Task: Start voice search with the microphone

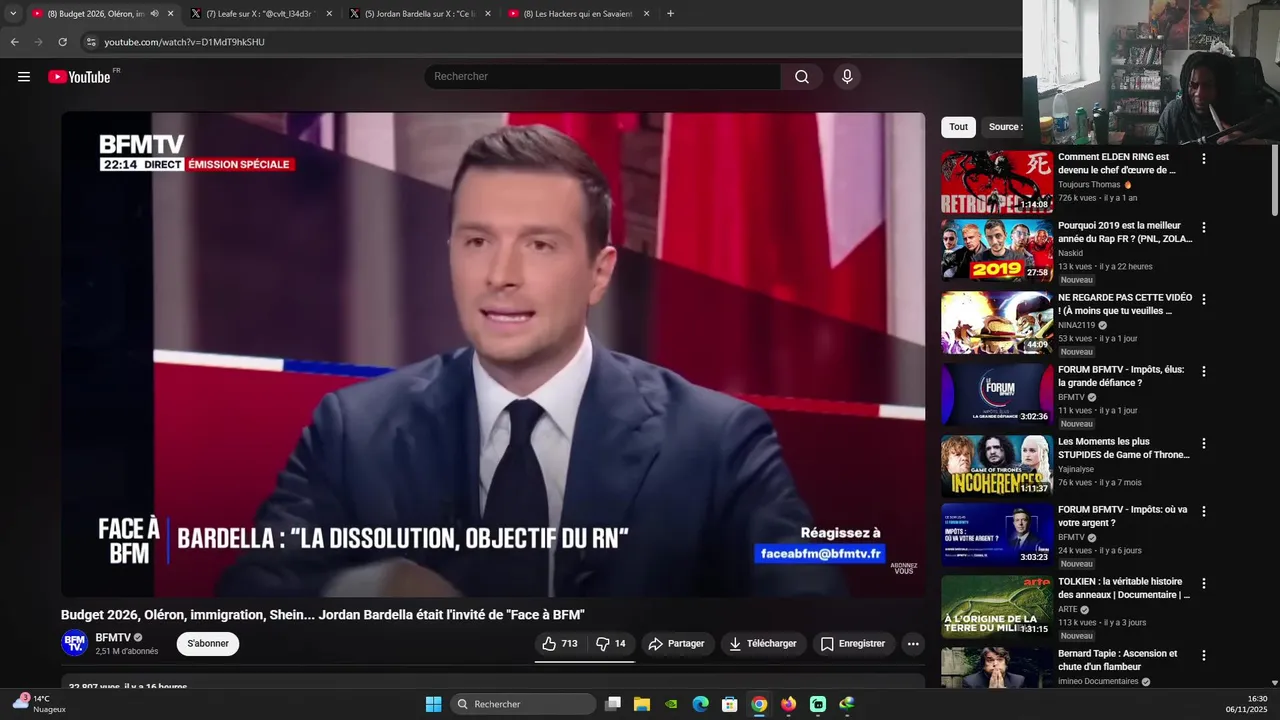Action: [x=847, y=77]
